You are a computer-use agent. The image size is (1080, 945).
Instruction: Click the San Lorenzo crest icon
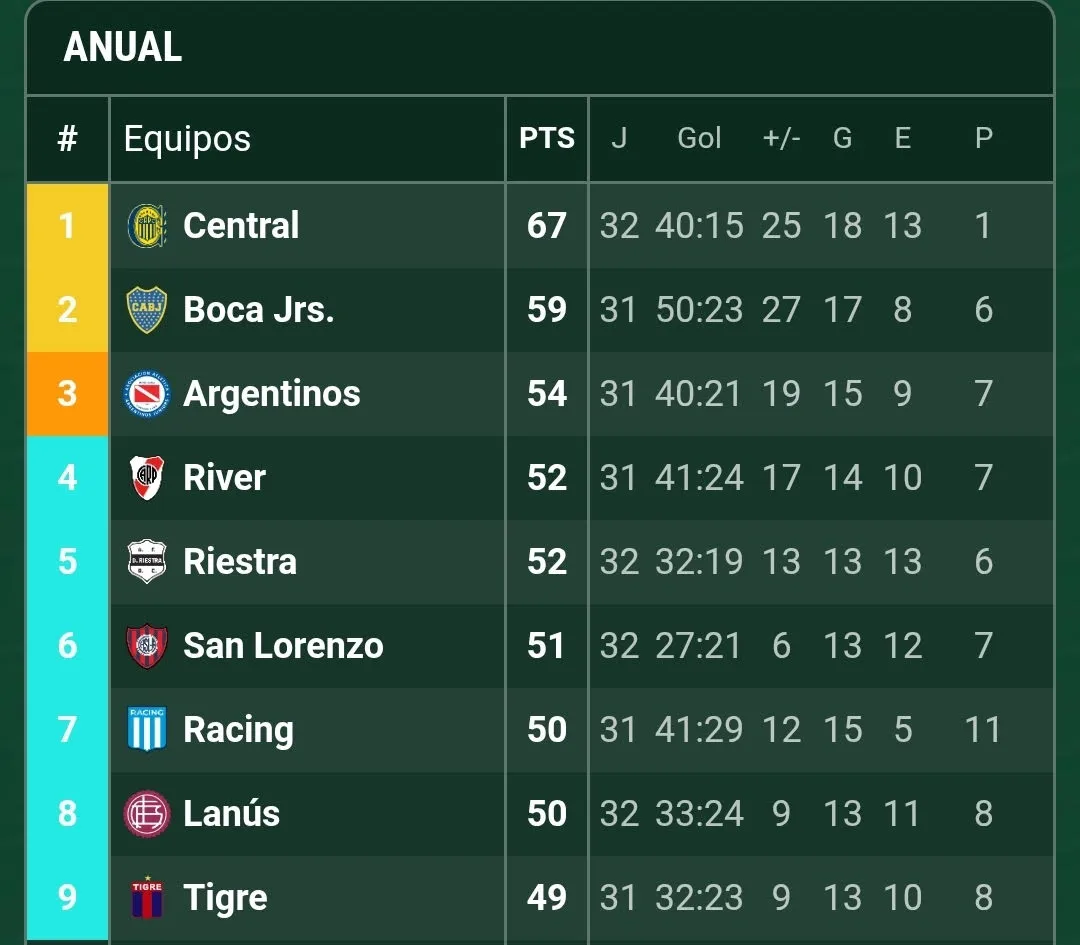click(x=146, y=646)
